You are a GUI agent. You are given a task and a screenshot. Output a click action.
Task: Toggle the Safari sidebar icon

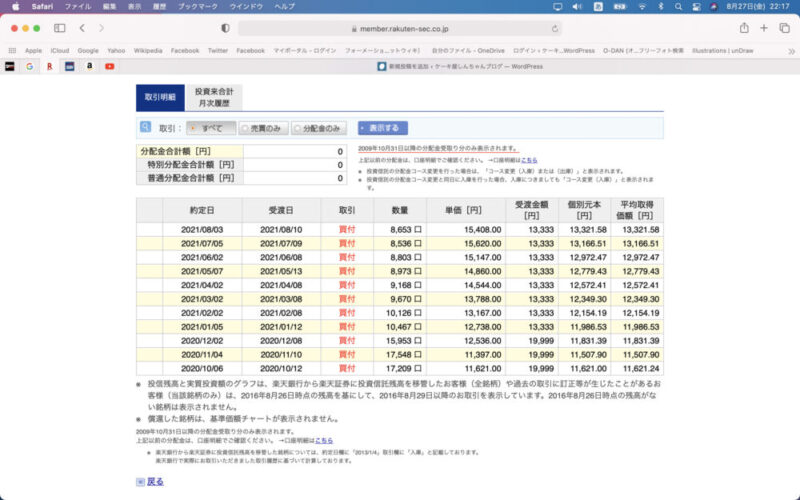coord(60,28)
